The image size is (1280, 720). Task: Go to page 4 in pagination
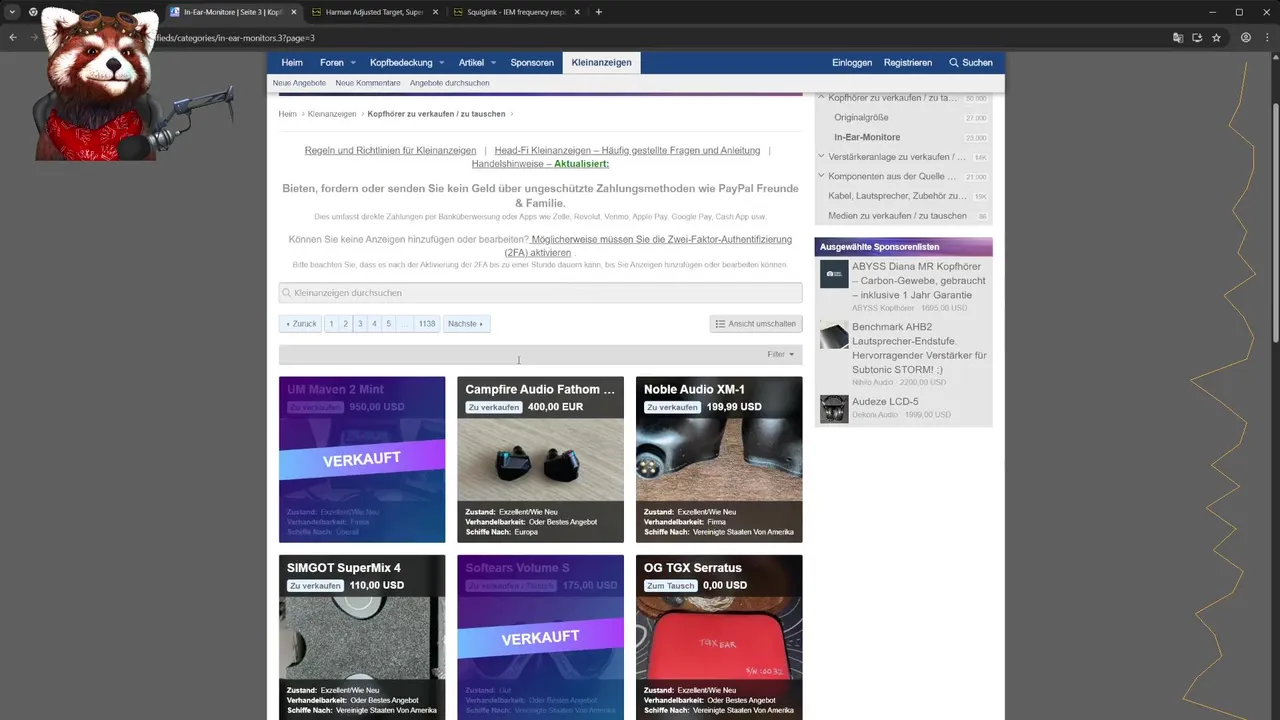[x=374, y=324]
